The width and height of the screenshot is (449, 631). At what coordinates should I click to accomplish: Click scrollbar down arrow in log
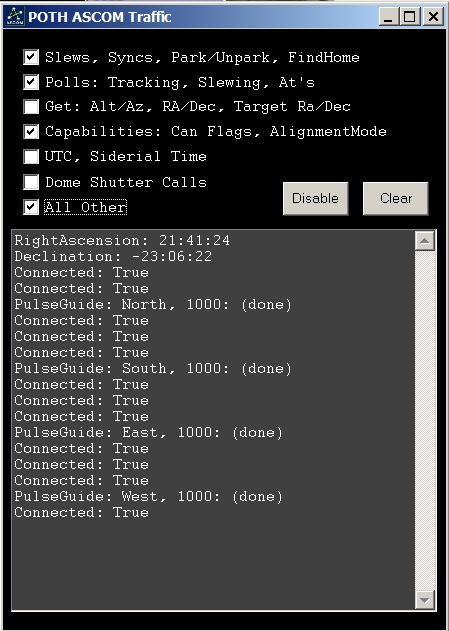tap(425, 600)
